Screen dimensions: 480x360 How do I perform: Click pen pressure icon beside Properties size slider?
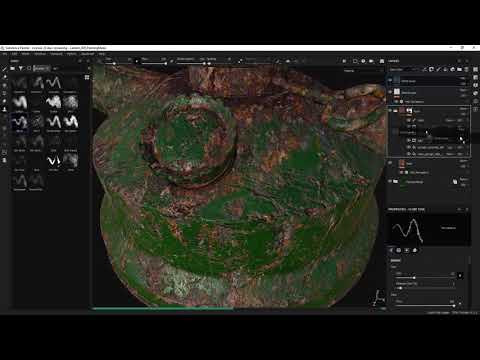460,275
